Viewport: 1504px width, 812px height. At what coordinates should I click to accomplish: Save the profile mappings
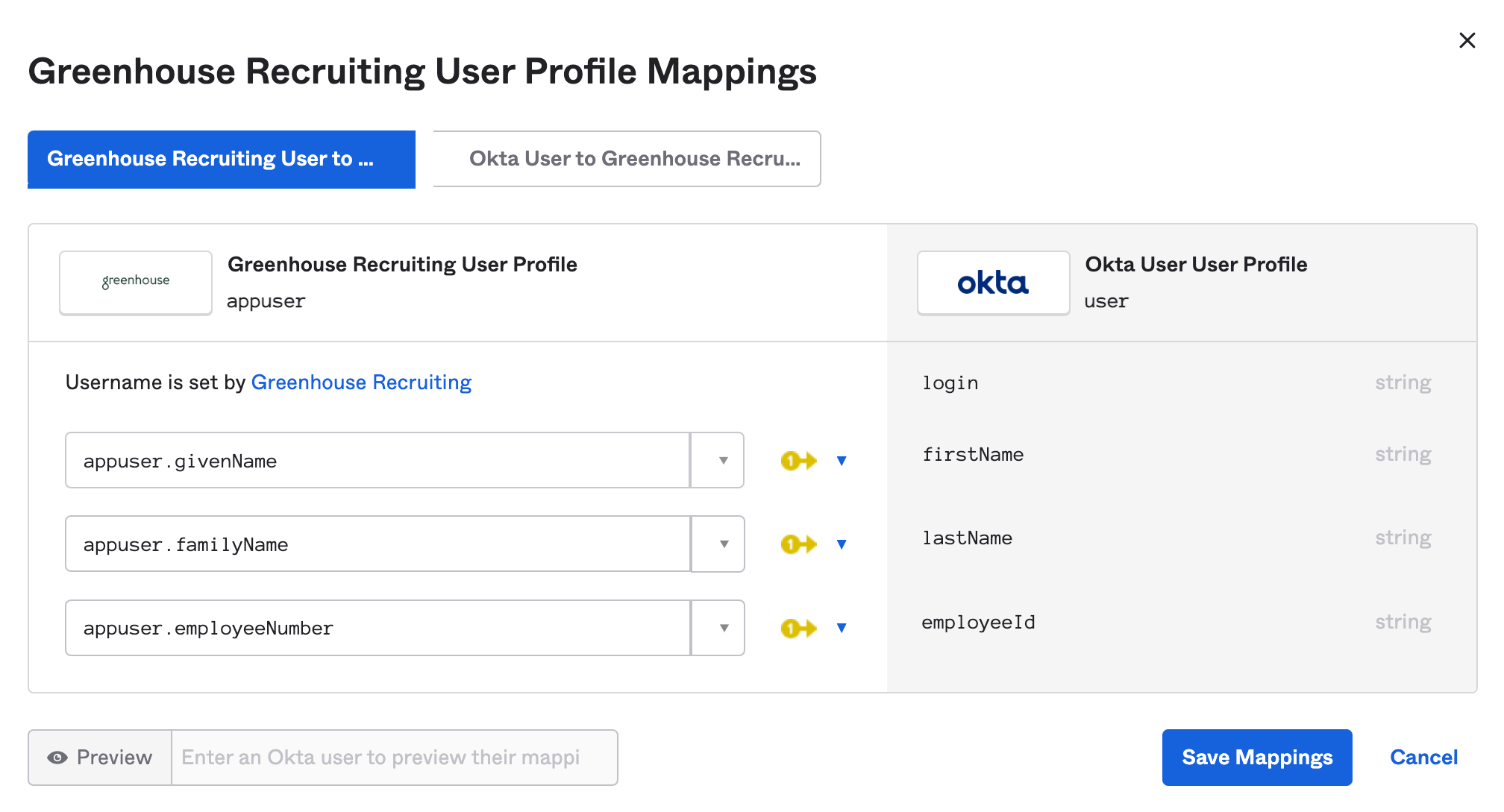[1256, 757]
